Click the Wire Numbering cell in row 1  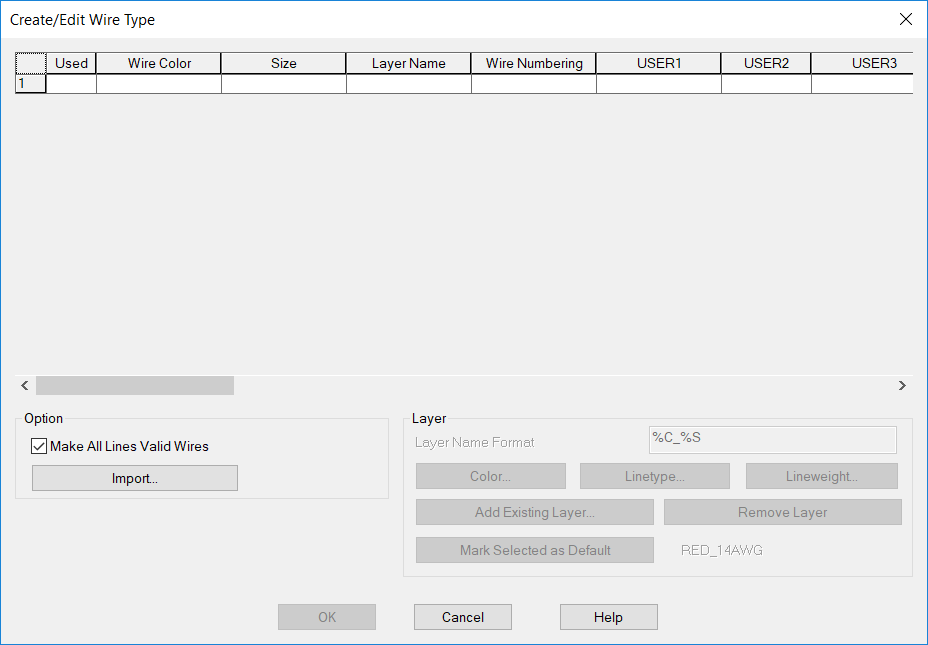[x=534, y=83]
